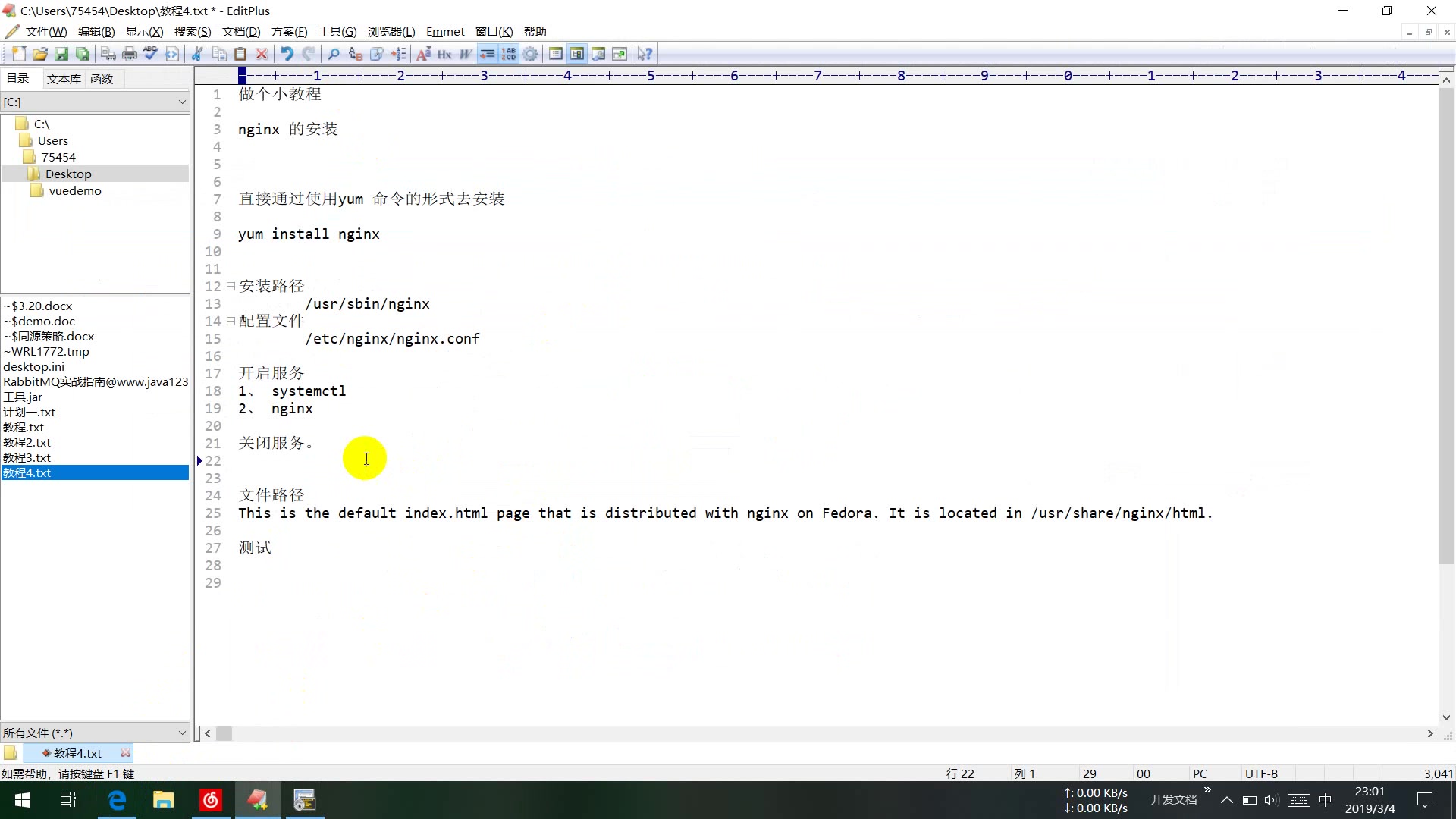
Task: Switch to the 文本库 sidebar tab
Action: pyautogui.click(x=64, y=79)
